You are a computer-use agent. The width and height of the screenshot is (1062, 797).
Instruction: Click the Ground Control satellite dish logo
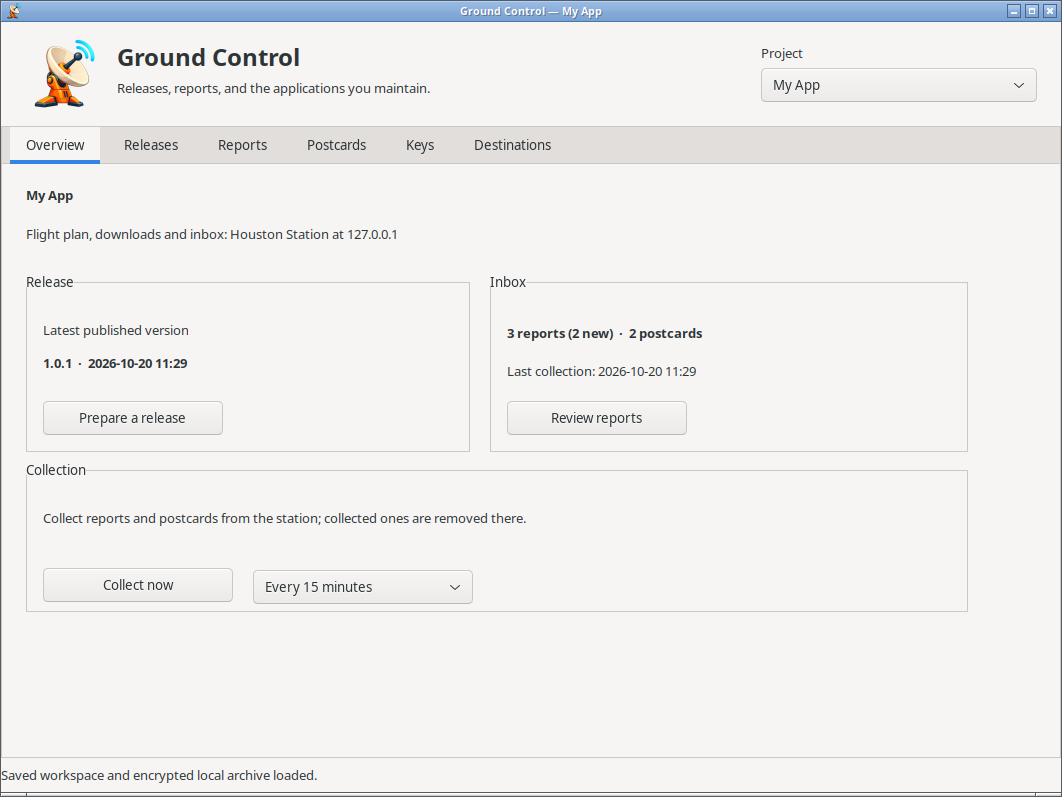pos(64,73)
